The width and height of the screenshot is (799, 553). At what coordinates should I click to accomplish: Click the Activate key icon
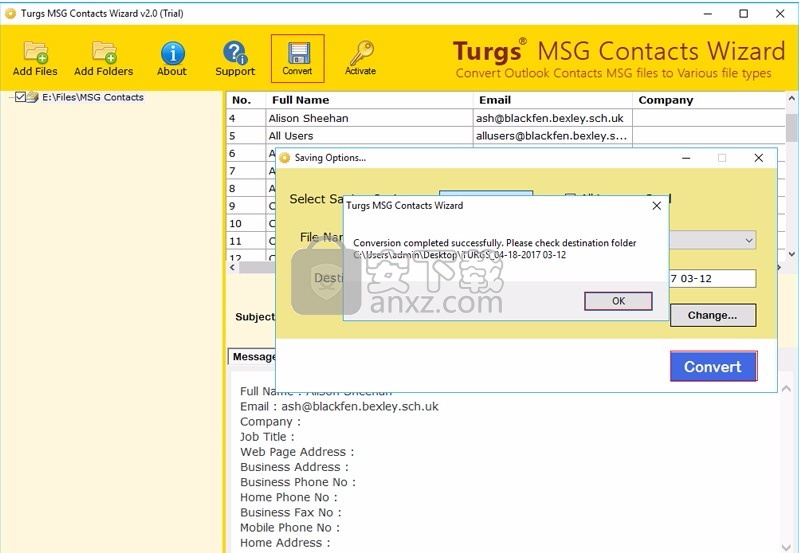point(361,58)
